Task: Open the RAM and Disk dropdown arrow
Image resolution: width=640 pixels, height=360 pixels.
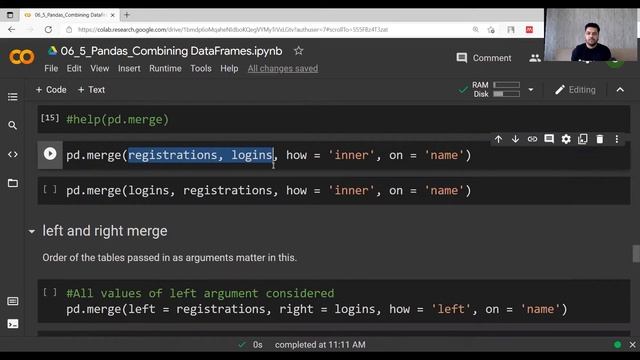Action: click(x=531, y=90)
